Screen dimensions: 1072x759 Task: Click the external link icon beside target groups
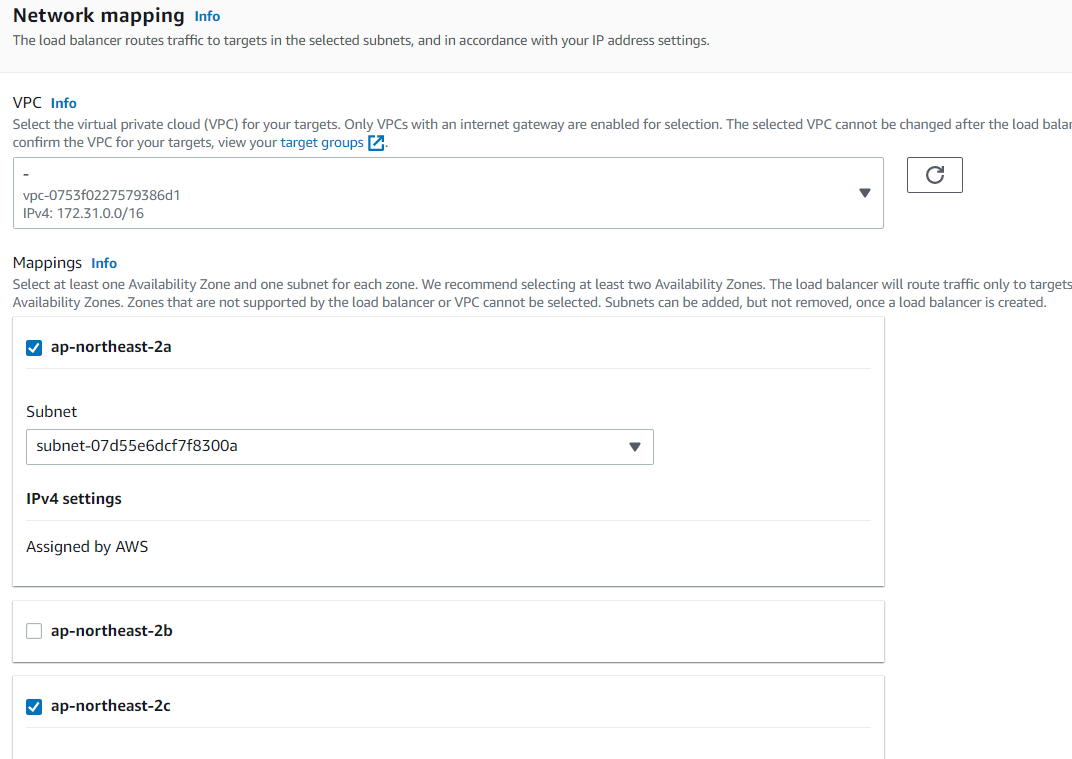(376, 143)
